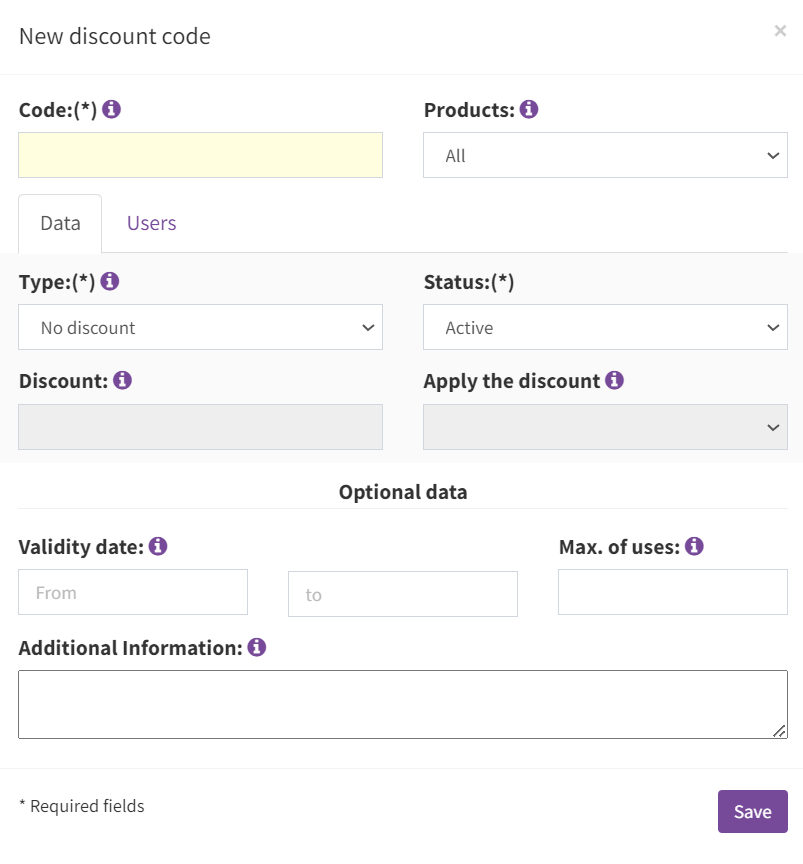Viewport: 803px width, 864px height.
Task: Click the 'to' validity date field
Action: tap(402, 594)
